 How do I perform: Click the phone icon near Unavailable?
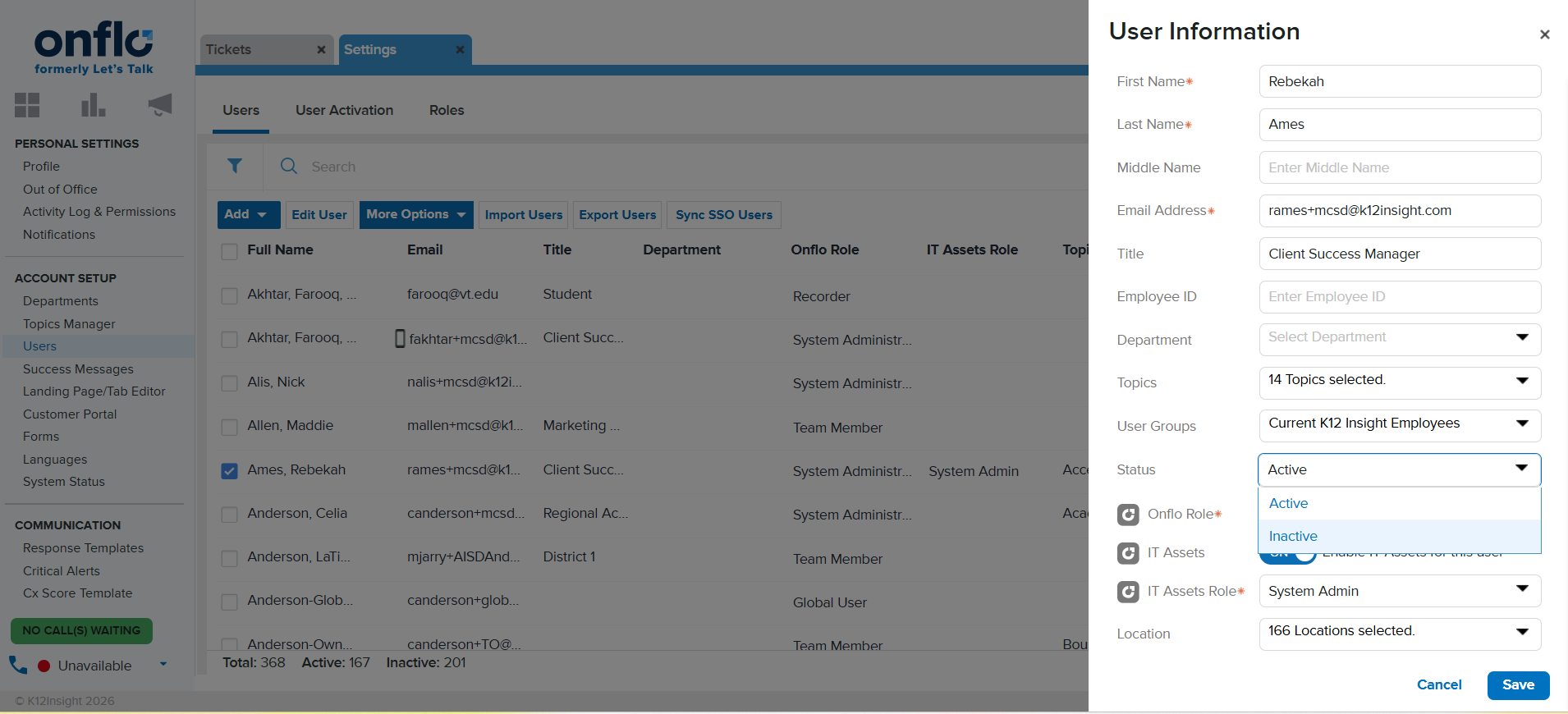(x=18, y=665)
